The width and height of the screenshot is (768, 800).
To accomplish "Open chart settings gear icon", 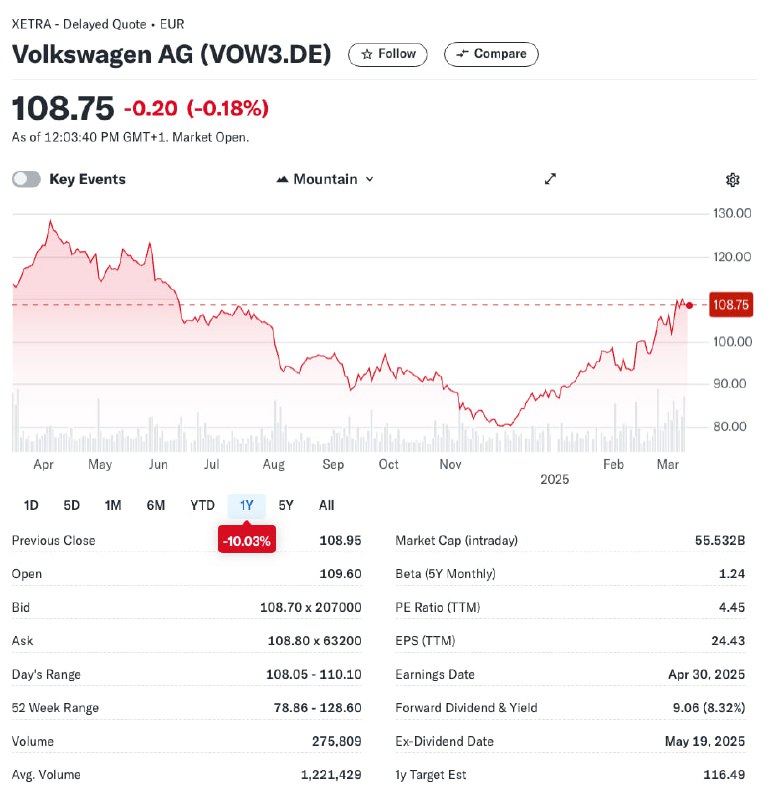I will coord(732,180).
